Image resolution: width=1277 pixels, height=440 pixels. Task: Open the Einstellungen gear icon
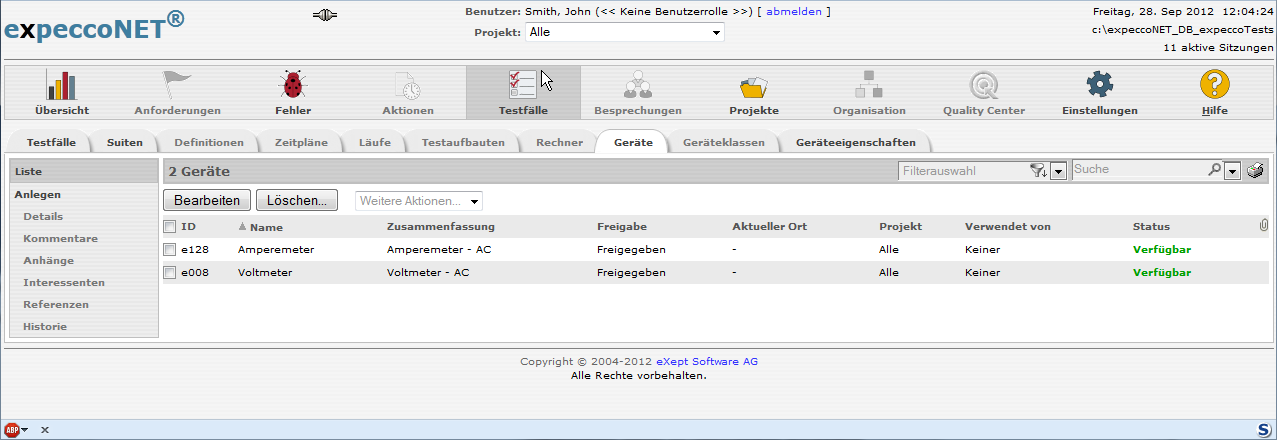(1099, 85)
